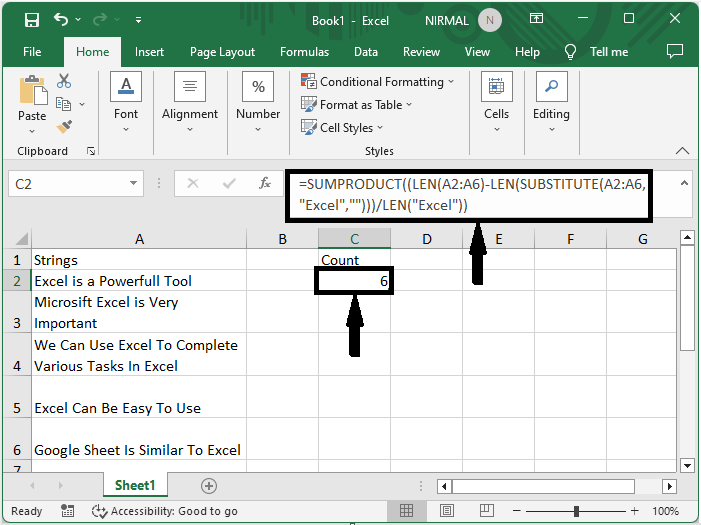This screenshot has height=525, width=701.
Task: Select column E header
Action: pyautogui.click(x=498, y=239)
